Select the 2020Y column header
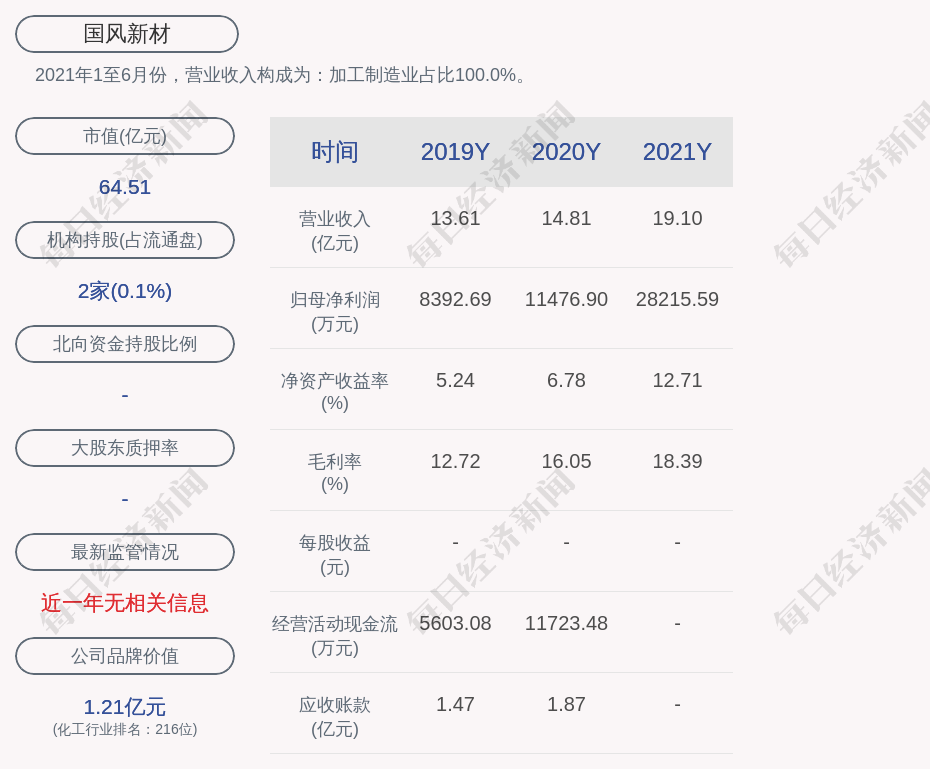 tap(566, 152)
